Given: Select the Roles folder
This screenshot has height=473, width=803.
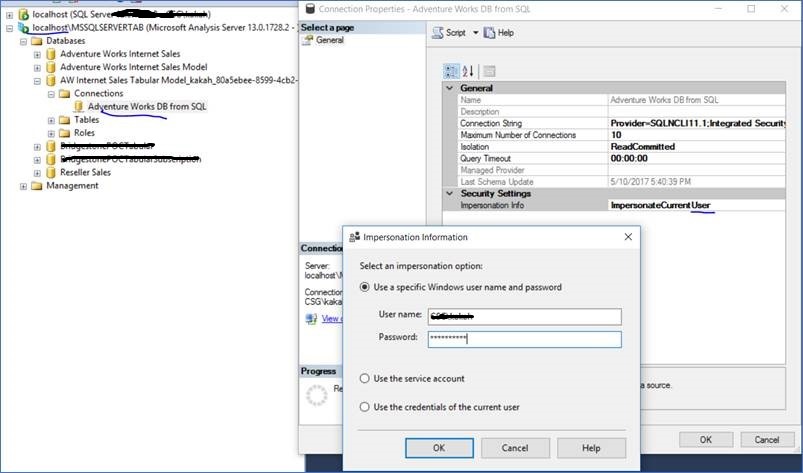Looking at the screenshot, I should [84, 133].
